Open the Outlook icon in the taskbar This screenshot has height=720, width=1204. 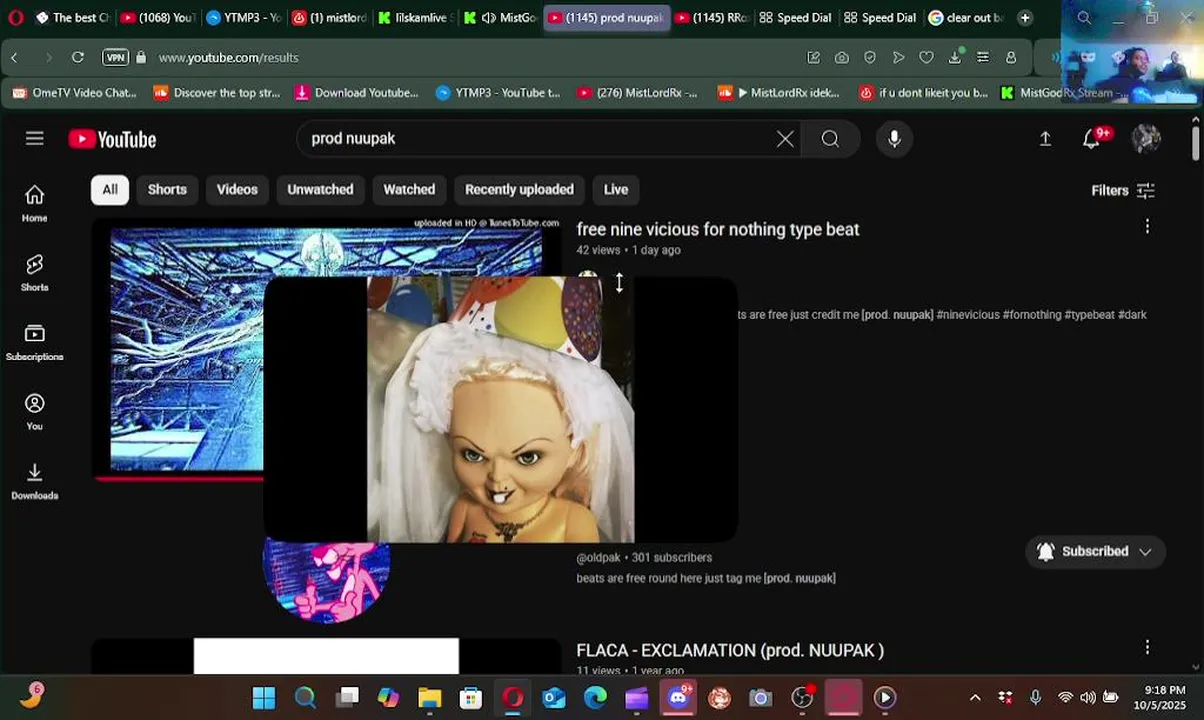(554, 698)
